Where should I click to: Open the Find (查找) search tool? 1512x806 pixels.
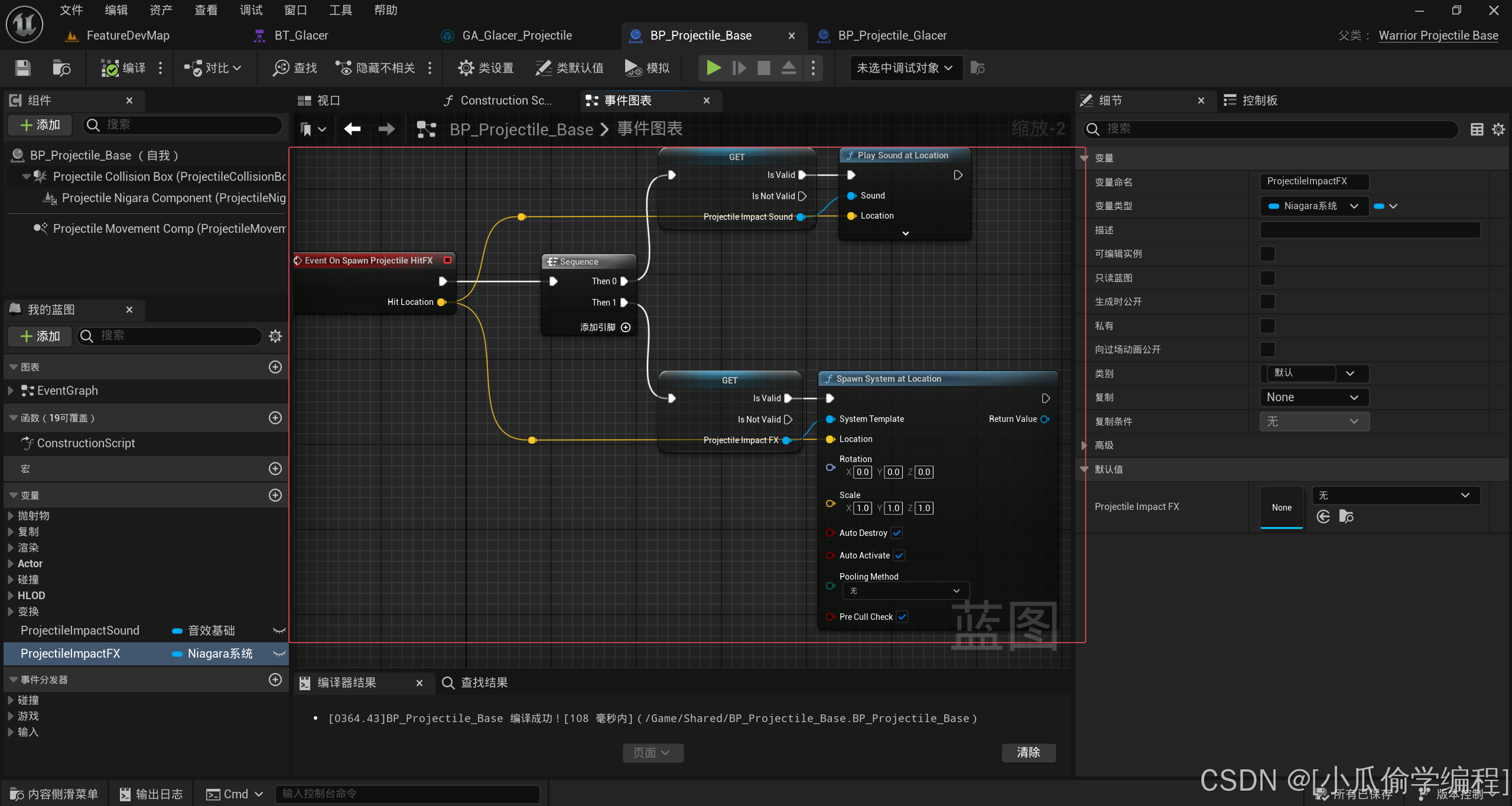(x=295, y=68)
